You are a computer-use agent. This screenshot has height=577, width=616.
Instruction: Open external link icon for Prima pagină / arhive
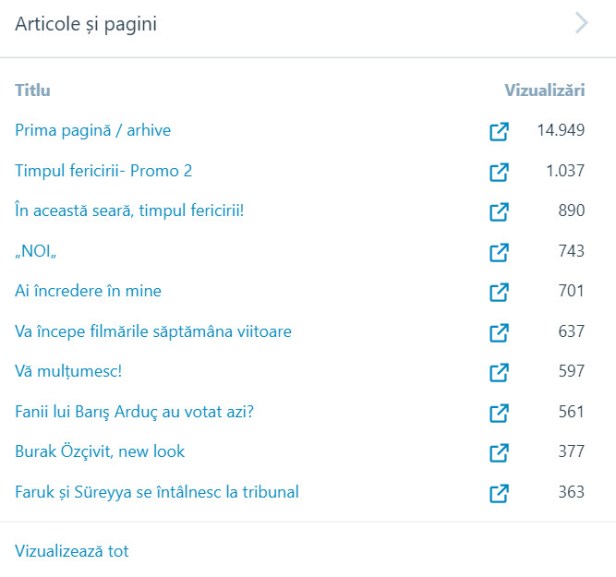tap(498, 132)
